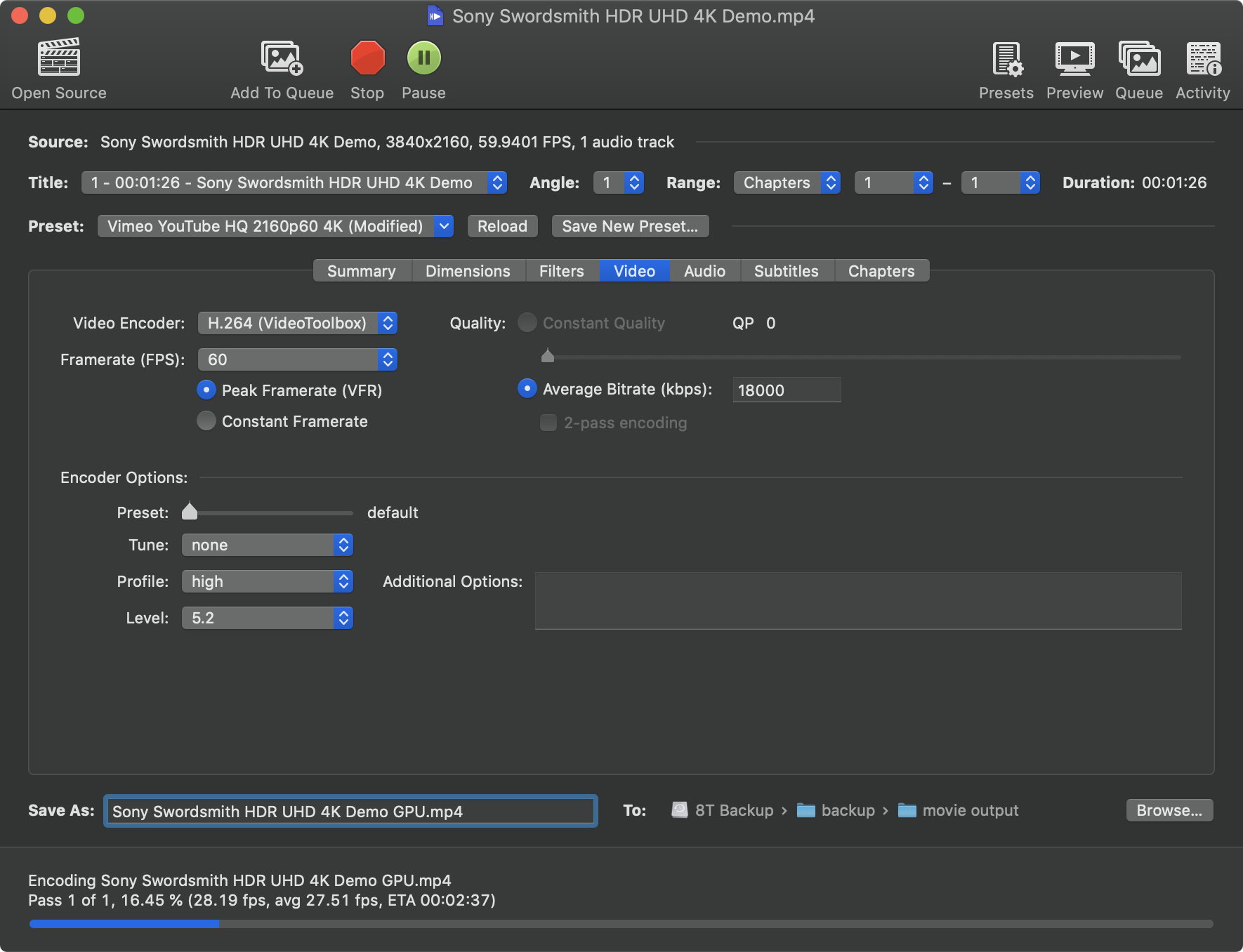The image size is (1243, 952).
Task: Click the encoding status Pass 1 text
Action: [262, 900]
